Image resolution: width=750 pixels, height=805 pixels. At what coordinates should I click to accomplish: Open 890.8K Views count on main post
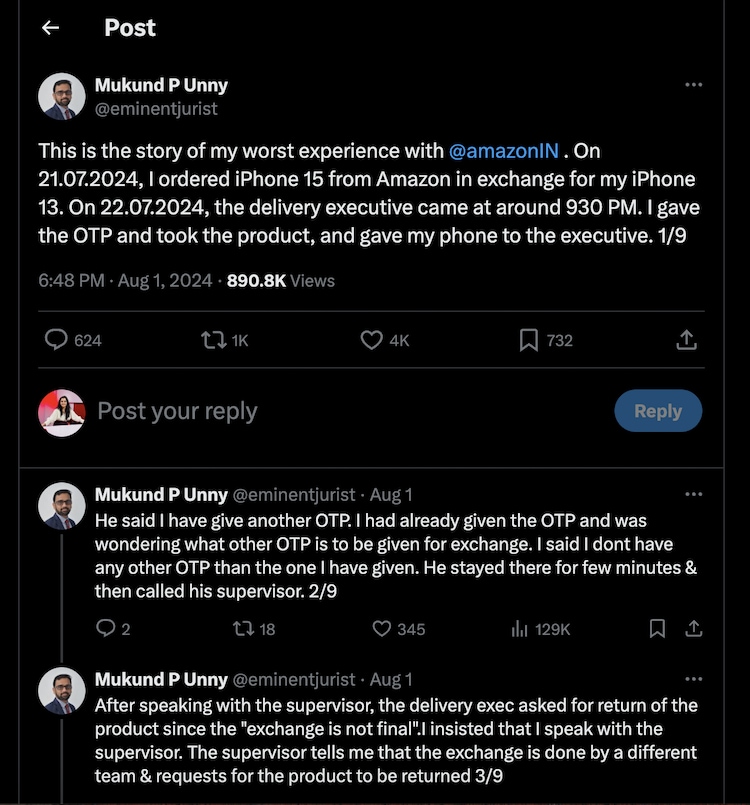280,281
